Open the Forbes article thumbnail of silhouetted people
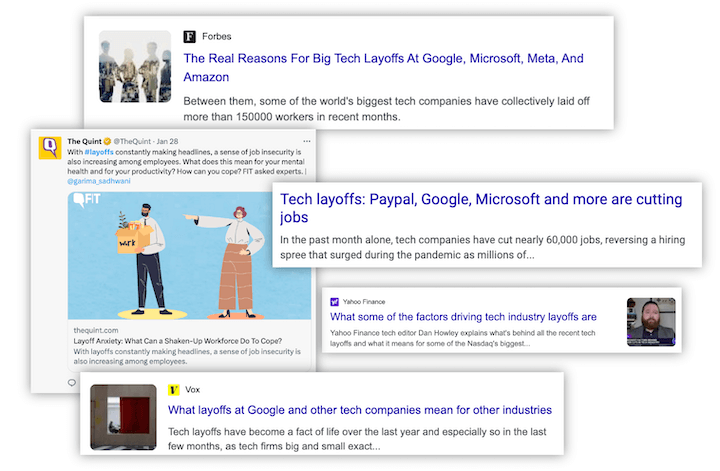 pyautogui.click(x=135, y=67)
